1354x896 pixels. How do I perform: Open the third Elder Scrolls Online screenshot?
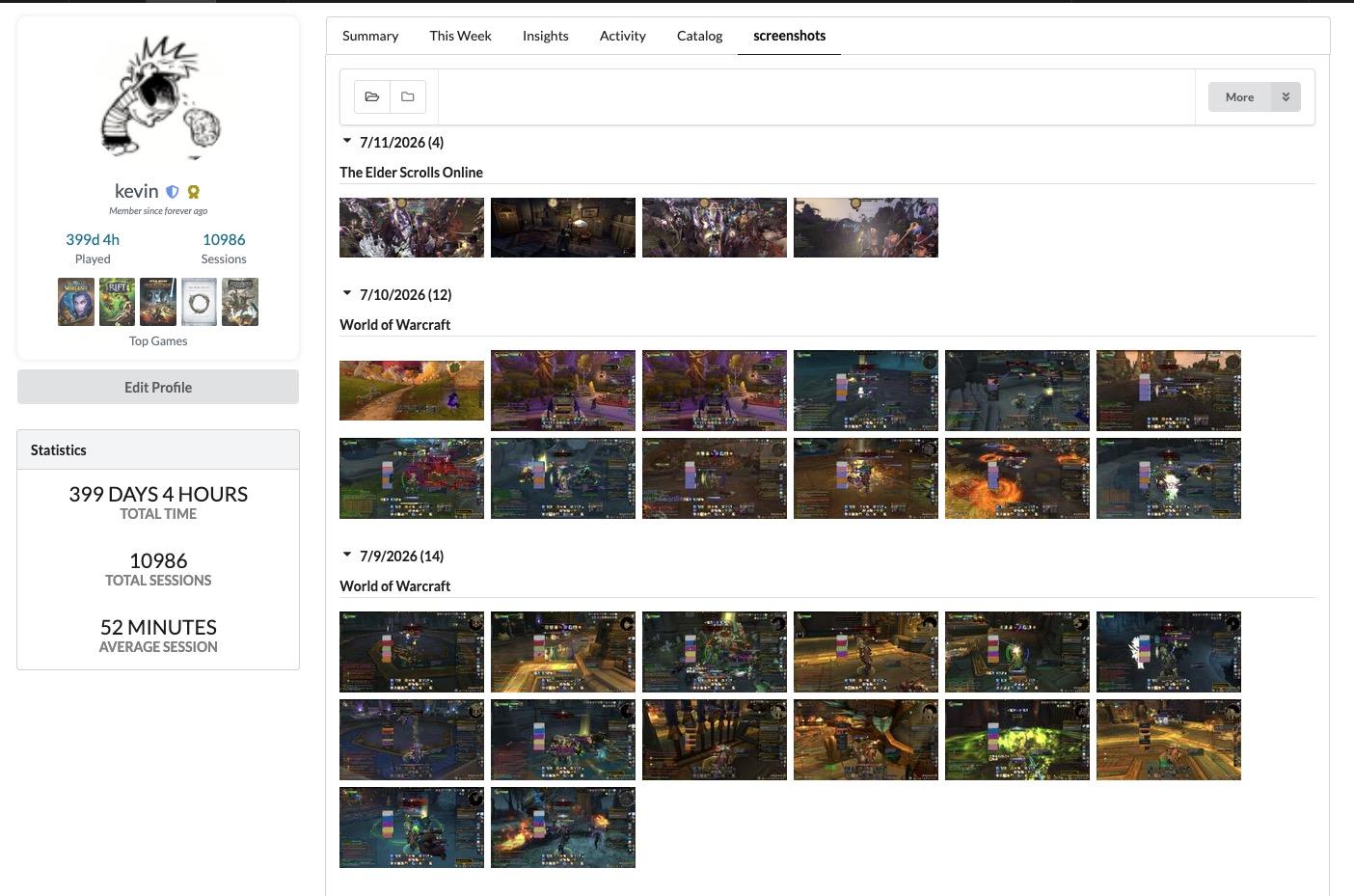[x=715, y=228]
